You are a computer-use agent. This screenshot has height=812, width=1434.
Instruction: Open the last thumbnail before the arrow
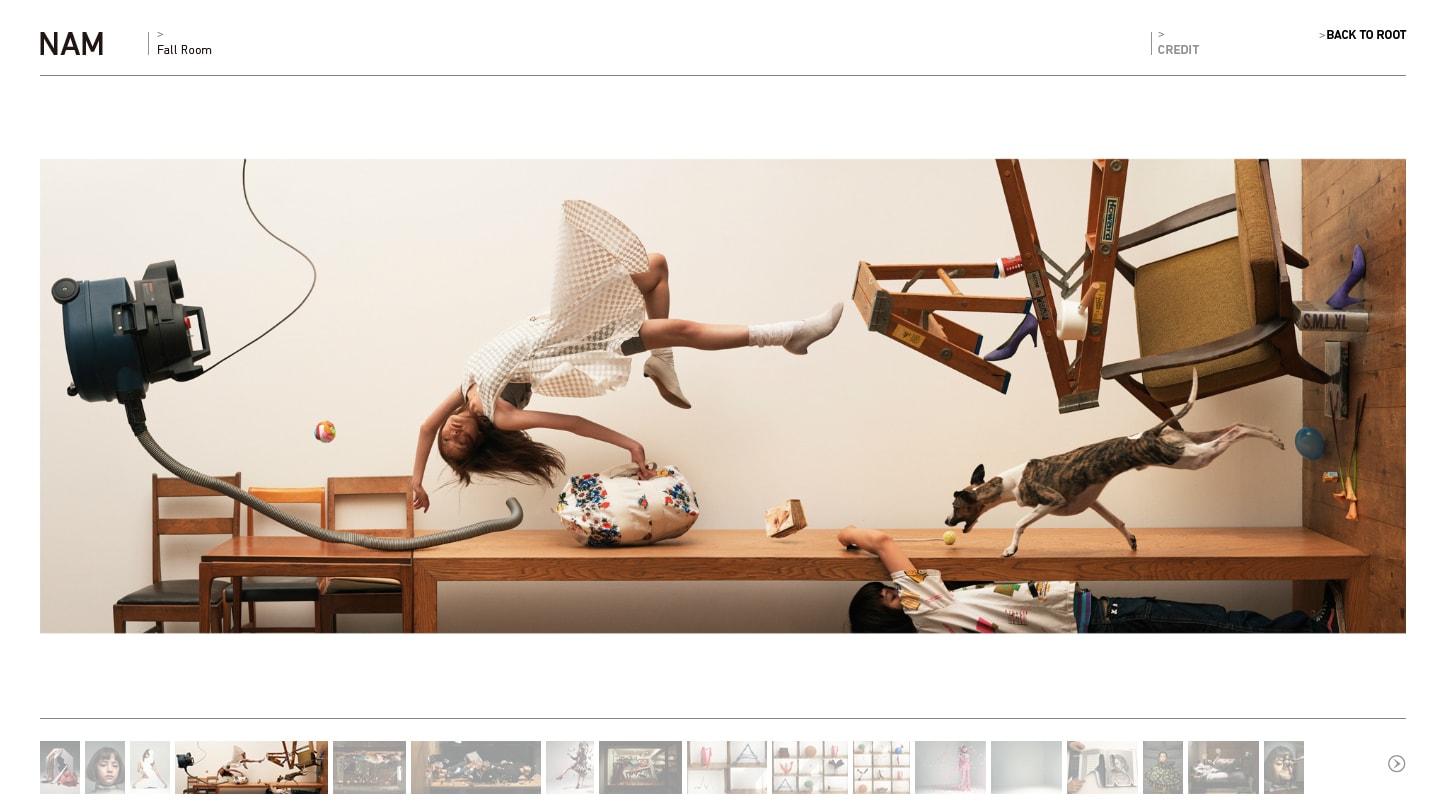click(x=1284, y=767)
